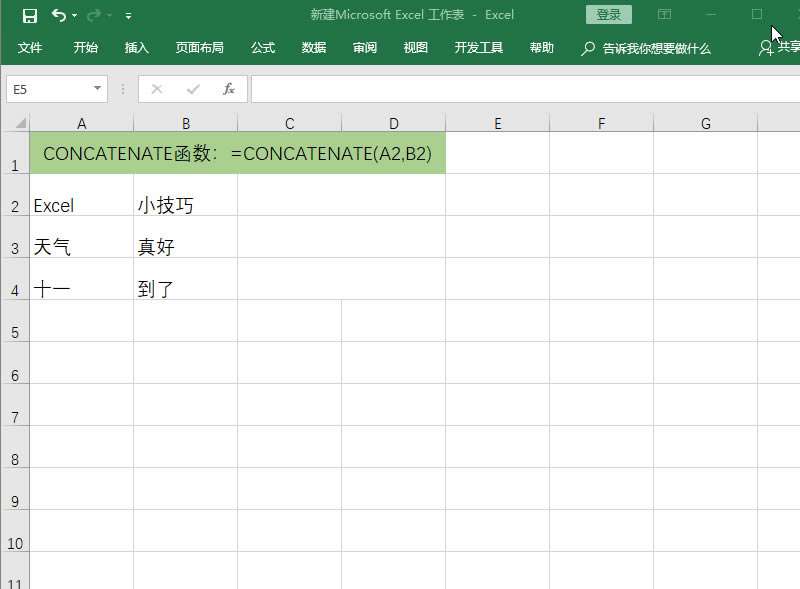This screenshot has height=589, width=800.
Task: Expand the Name Box dropdown arrow
Action: pos(97,88)
